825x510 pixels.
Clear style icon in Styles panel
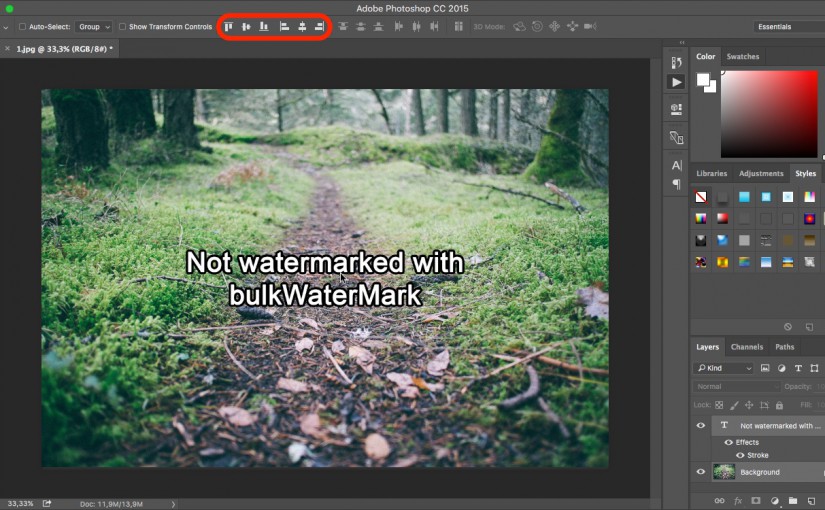pyautogui.click(x=788, y=327)
